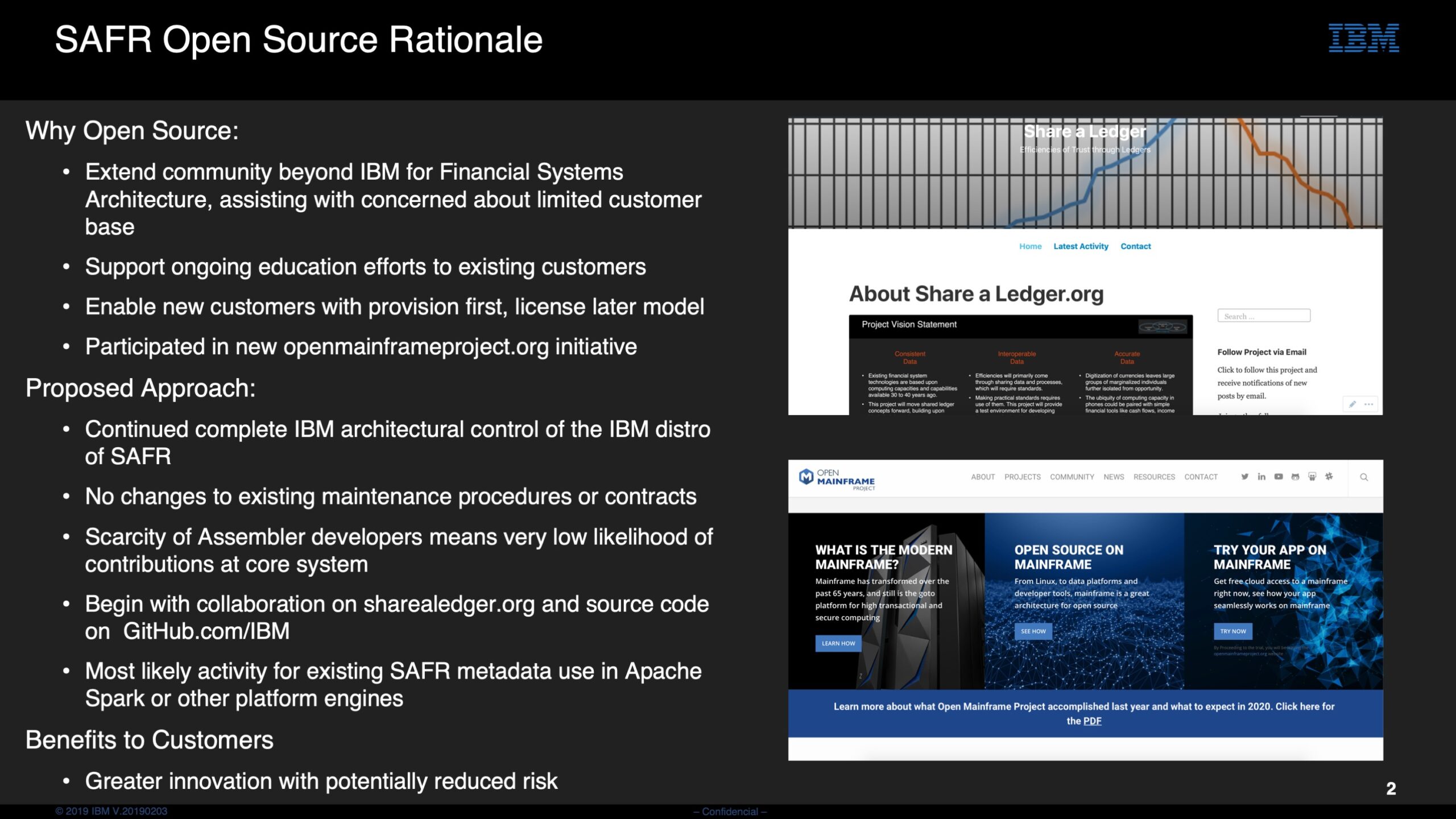Open the NEWS menu item
This screenshot has height=819, width=1456.
click(x=1114, y=477)
